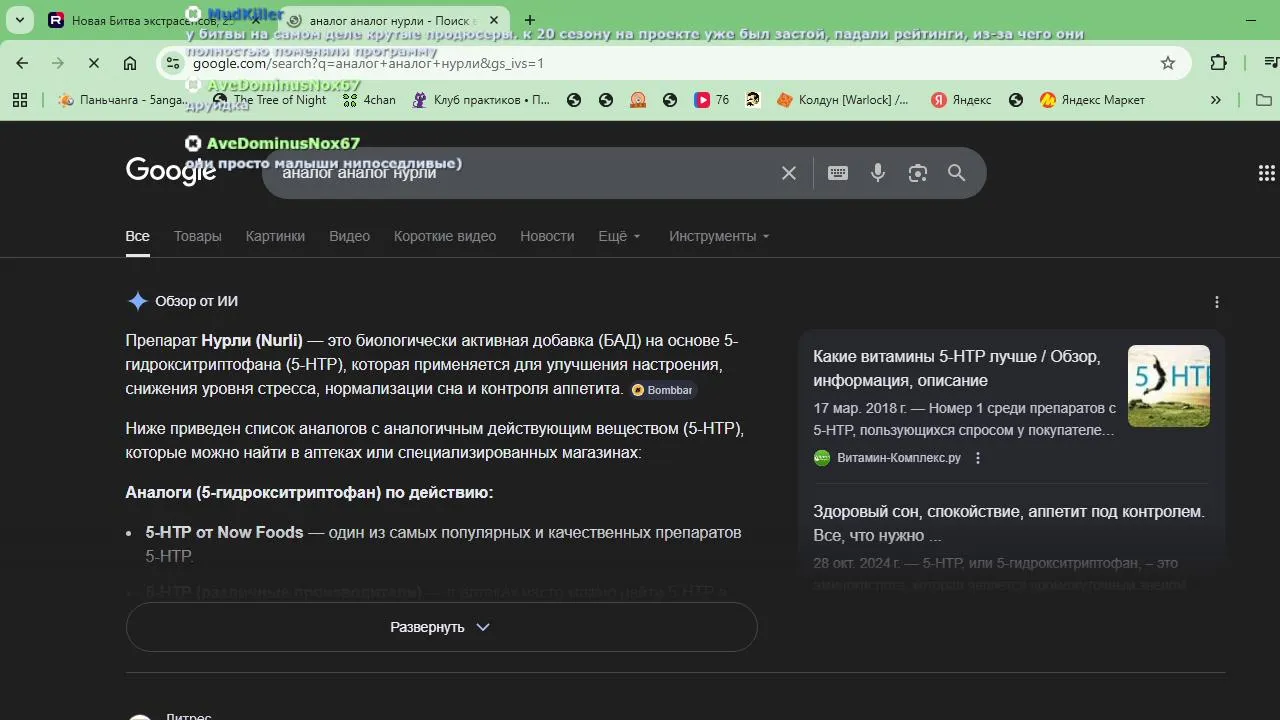Stop loading the page
This screenshot has height=720, width=1280.
pyautogui.click(x=93, y=63)
